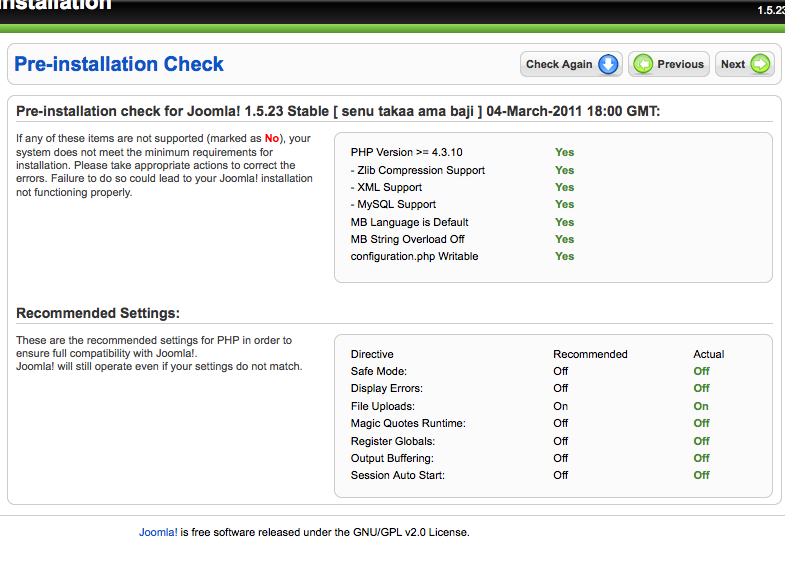
Task: Click the blue down-arrow Check Again icon
Action: click(608, 64)
